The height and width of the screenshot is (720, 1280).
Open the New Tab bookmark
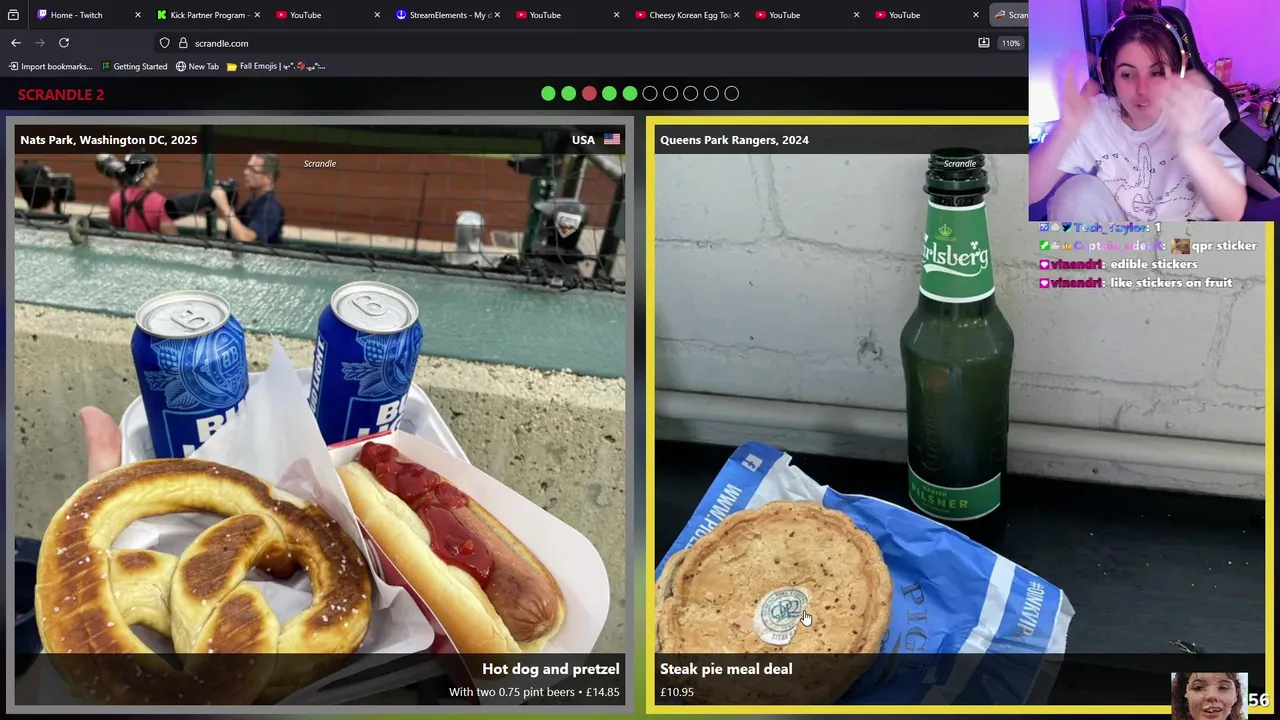click(x=197, y=66)
